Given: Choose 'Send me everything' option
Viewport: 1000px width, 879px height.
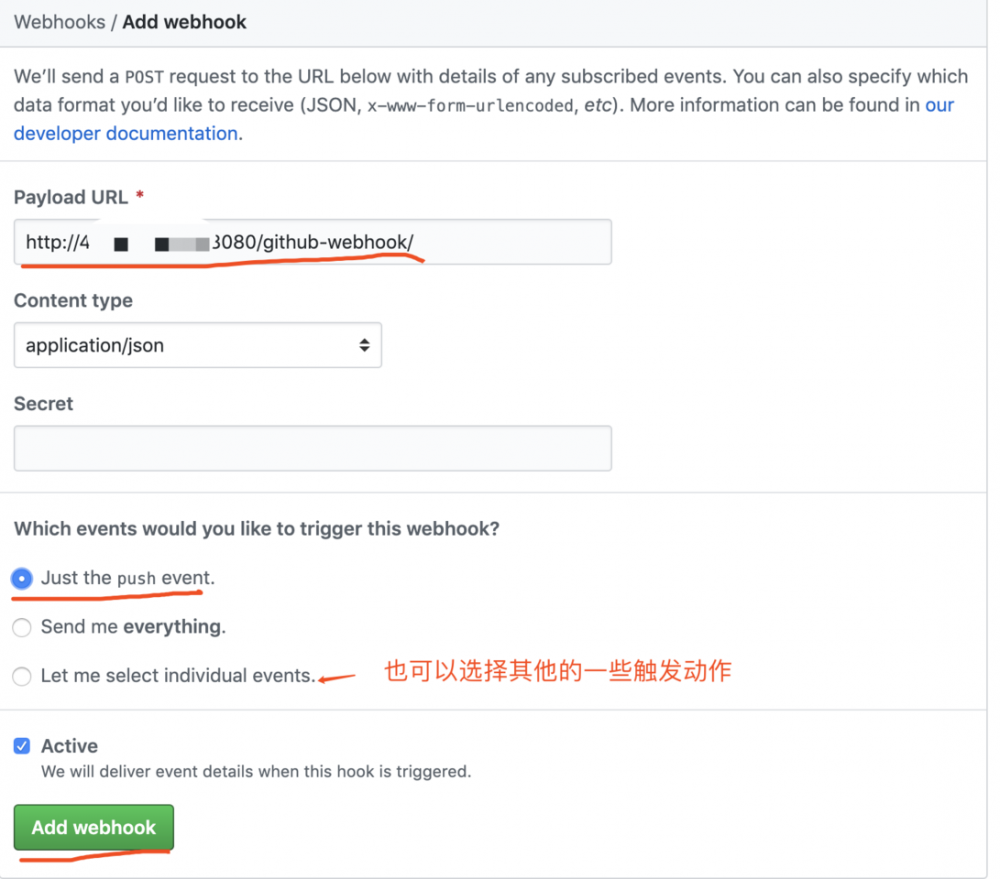Looking at the screenshot, I should click(x=21, y=627).
